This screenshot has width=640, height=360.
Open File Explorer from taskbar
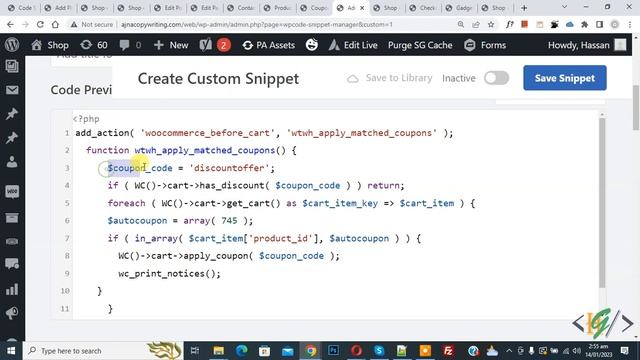click(218, 351)
